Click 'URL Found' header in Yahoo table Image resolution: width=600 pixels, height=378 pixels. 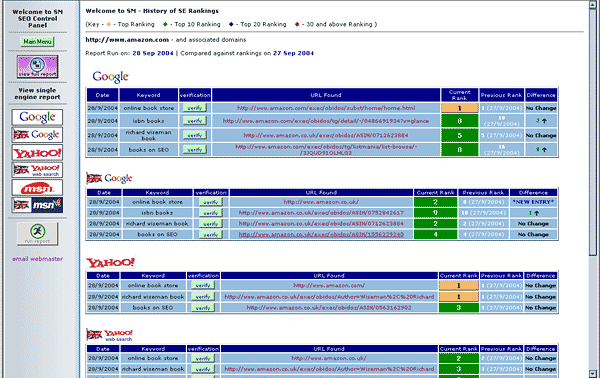(x=329, y=275)
